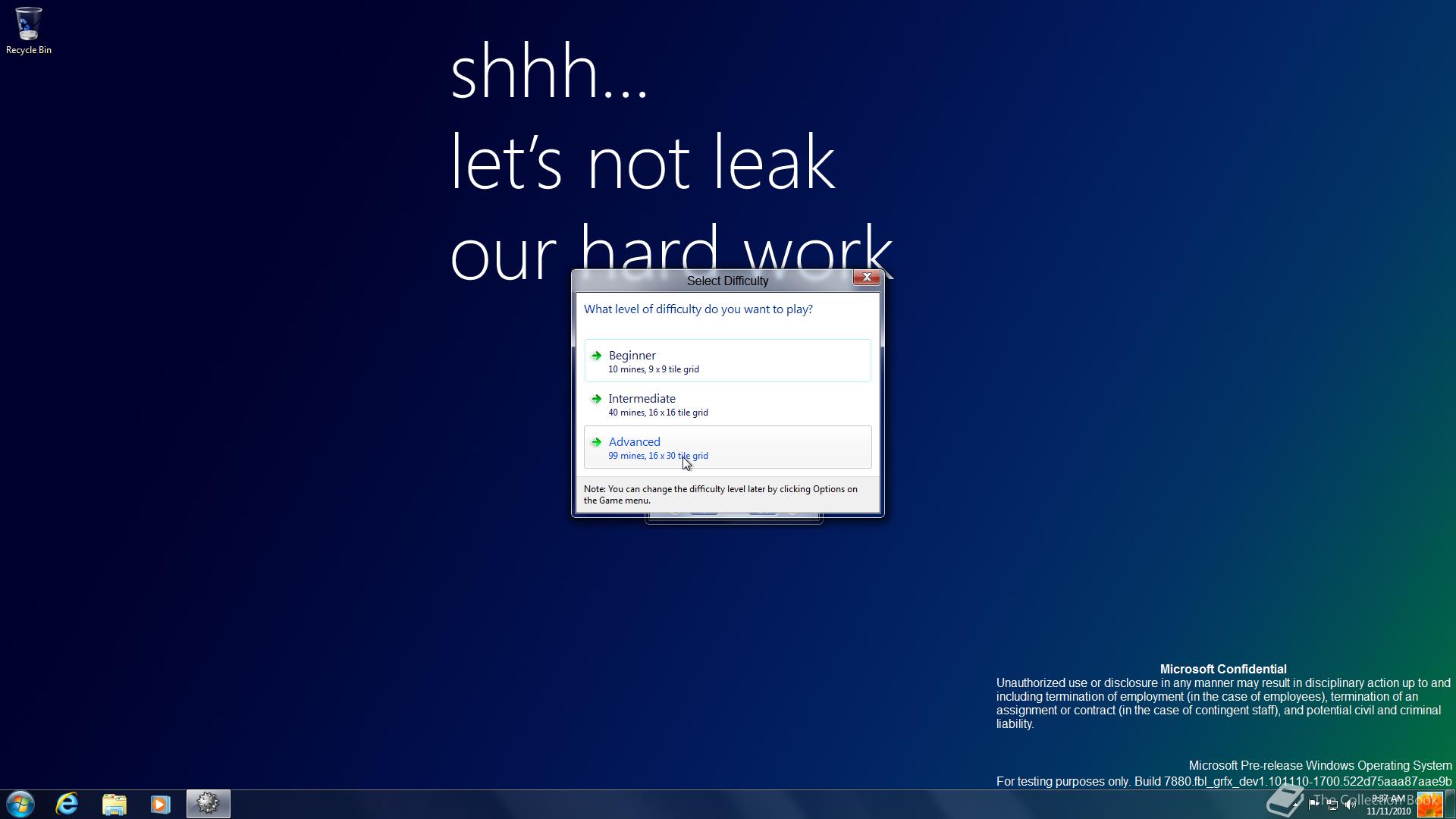Click the 40 mines, 16 x 16 description
This screenshot has width=1456, height=819.
point(657,413)
